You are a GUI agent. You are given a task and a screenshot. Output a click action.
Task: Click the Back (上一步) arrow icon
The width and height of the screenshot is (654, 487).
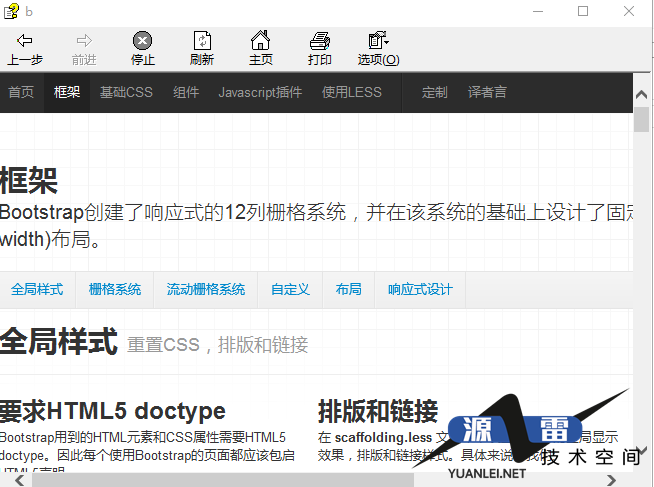point(25,40)
